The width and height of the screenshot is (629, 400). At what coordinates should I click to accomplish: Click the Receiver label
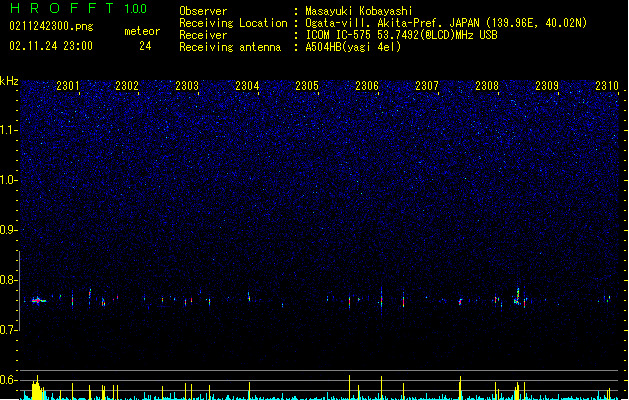pyautogui.click(x=203, y=35)
